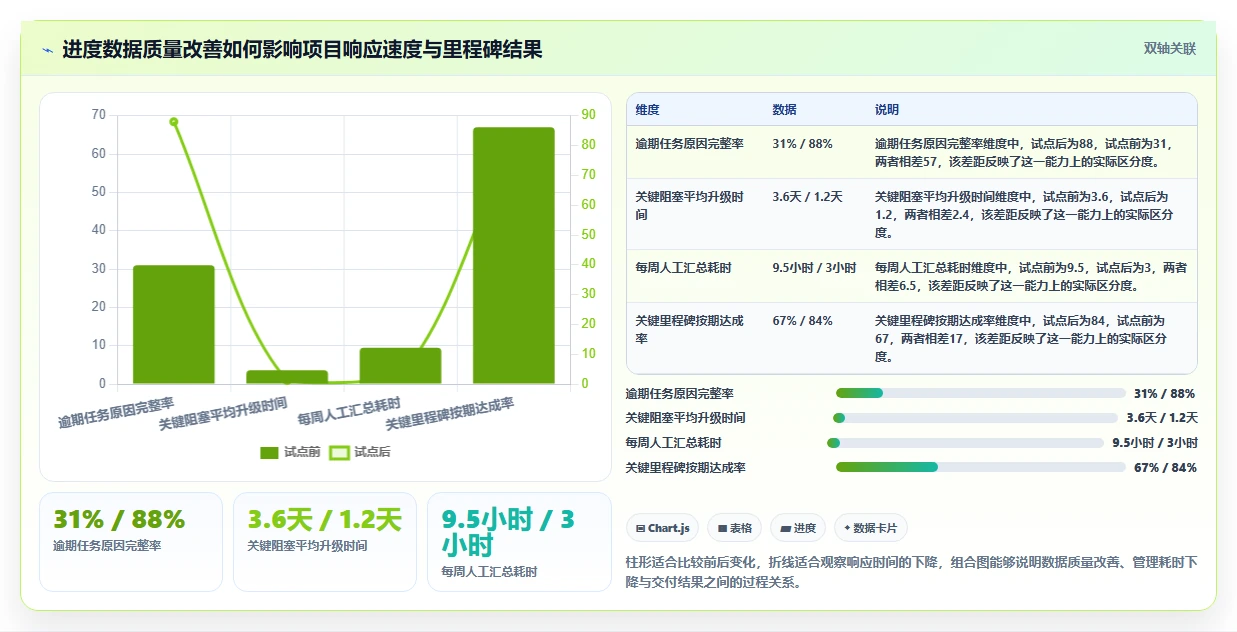Open the 3.6天 / 1.2天 data card
Viewport: 1237px width, 632px height.
point(325,541)
